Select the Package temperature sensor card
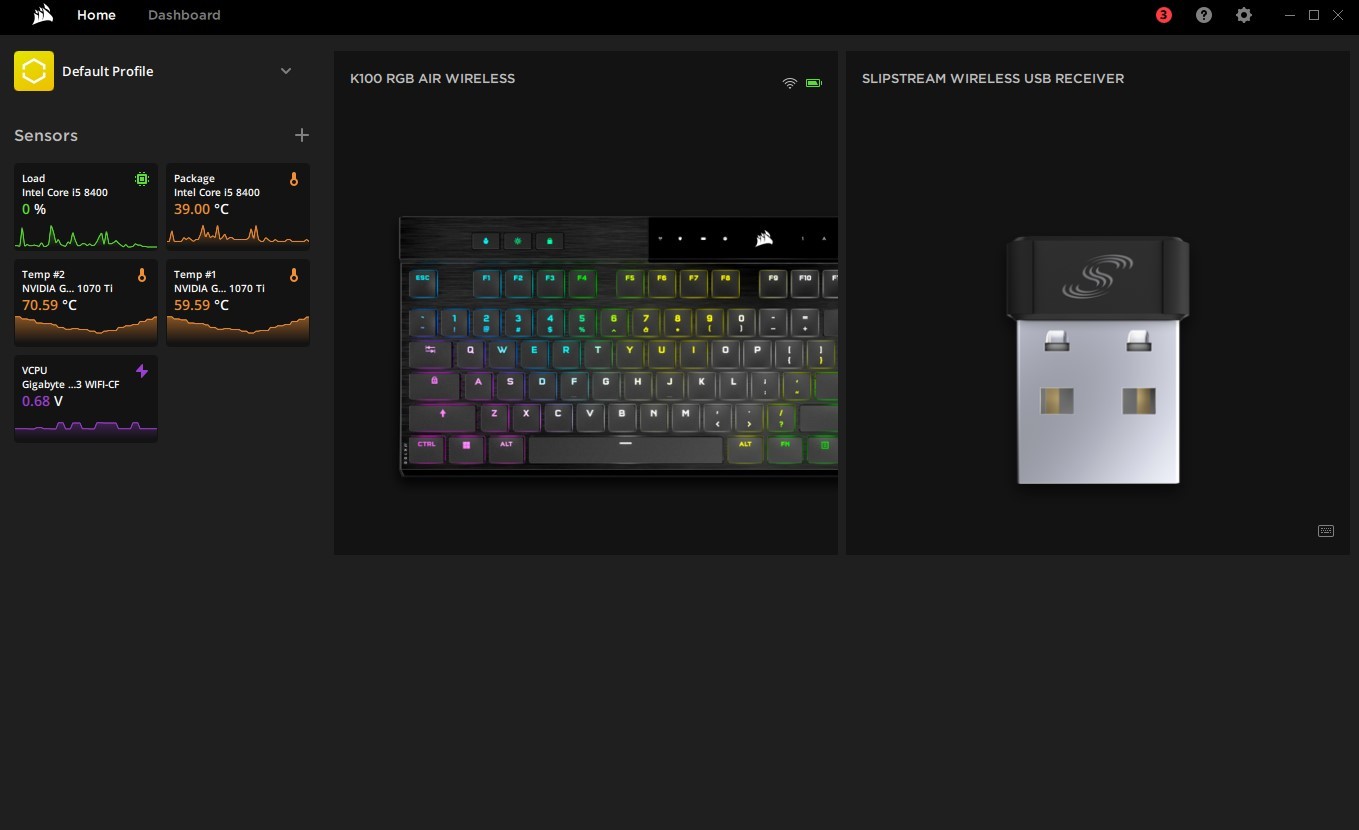This screenshot has height=830, width=1359. click(x=238, y=206)
